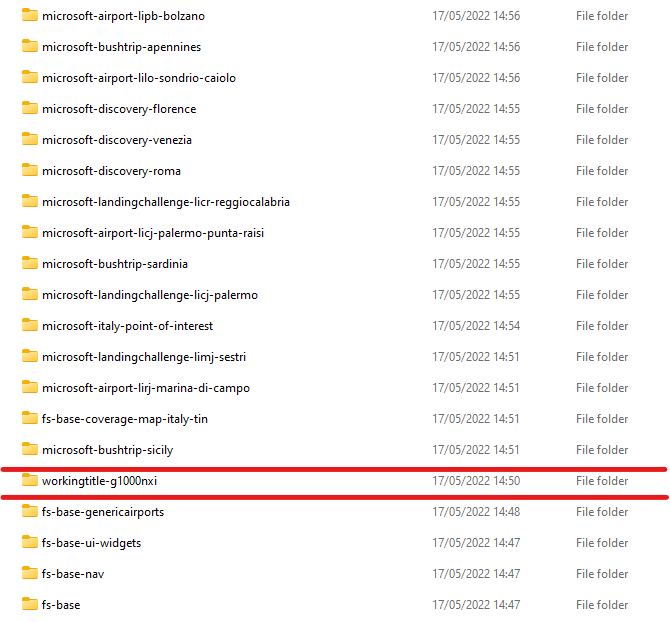Select fs-base-coverage-map-italy-tin name
Screen dimensions: 670x622
(125, 419)
